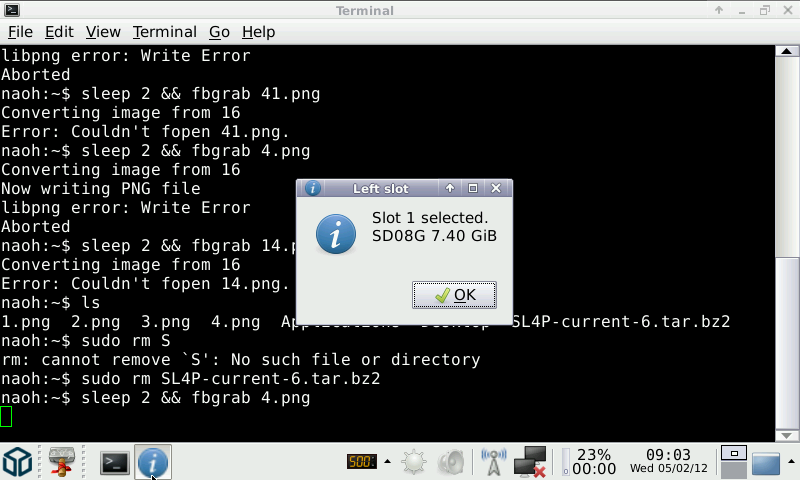Viewport: 800px width, 480px height.
Task: Click the Left slot dialog titlebar info icon
Action: [x=312, y=188]
